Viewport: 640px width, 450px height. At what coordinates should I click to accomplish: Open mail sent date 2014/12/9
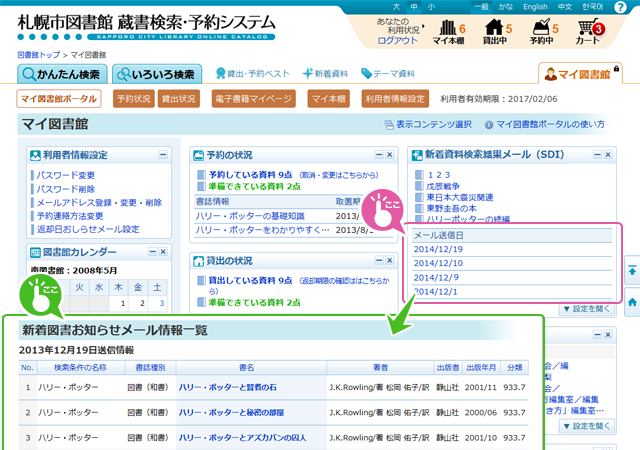pos(436,278)
